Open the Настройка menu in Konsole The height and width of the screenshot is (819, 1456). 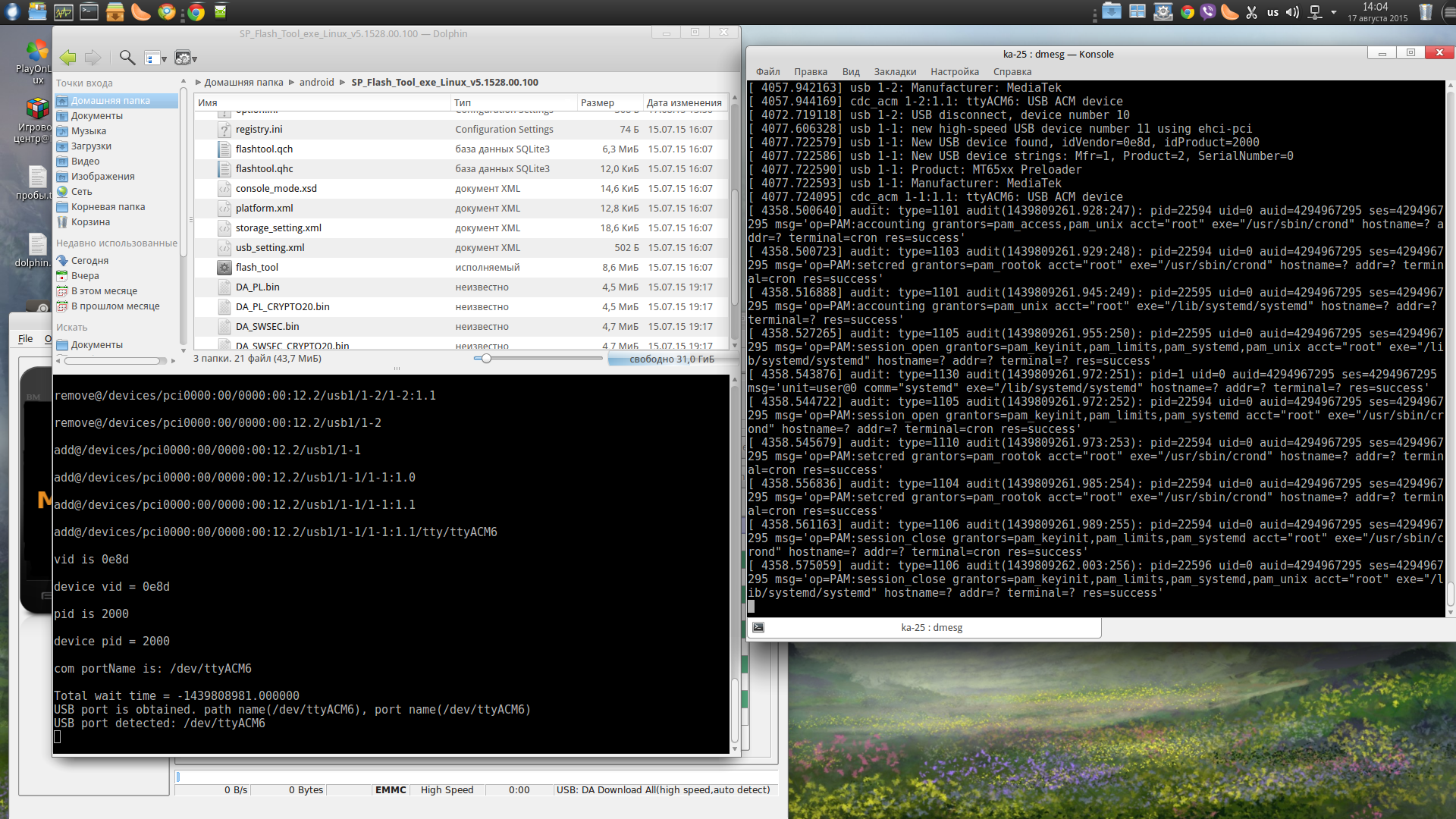954,71
